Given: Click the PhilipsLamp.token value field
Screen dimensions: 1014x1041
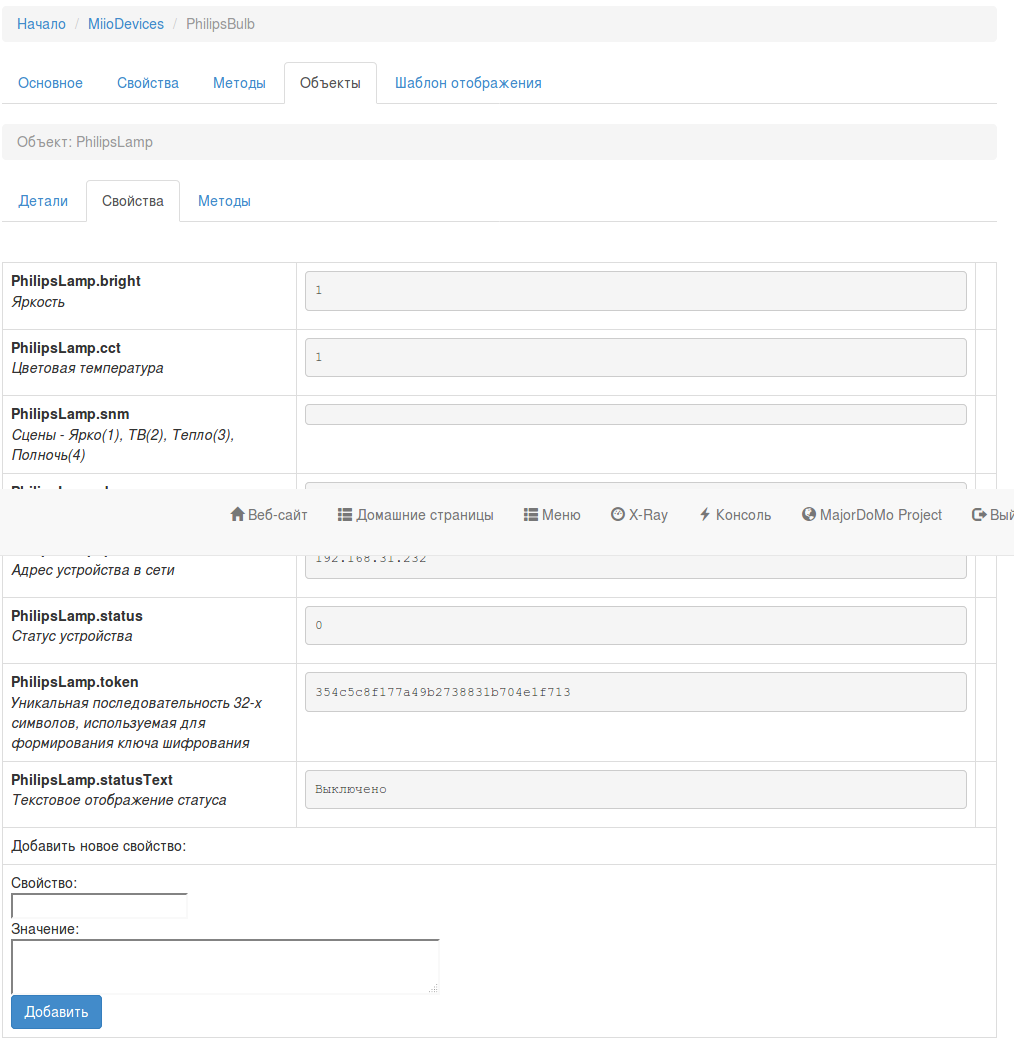Looking at the screenshot, I should [635, 692].
